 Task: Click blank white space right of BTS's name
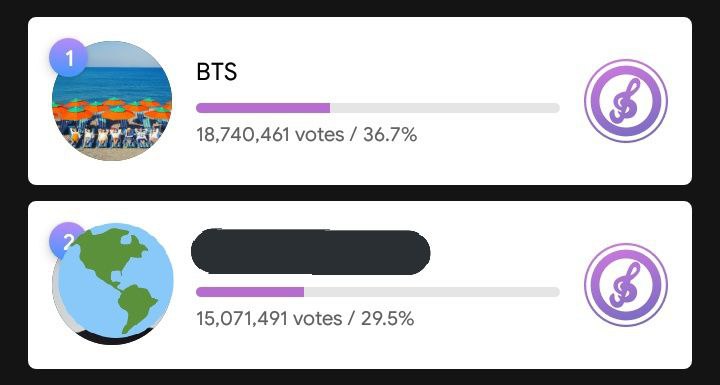point(395,72)
